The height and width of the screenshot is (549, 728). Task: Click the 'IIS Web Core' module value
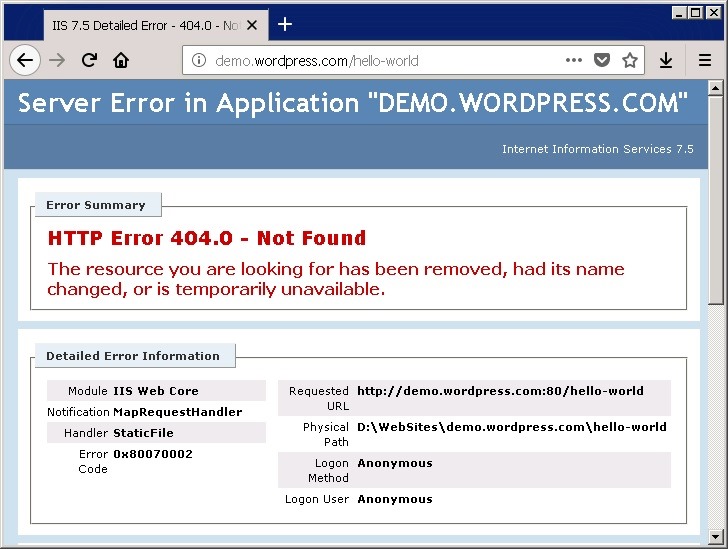[x=156, y=391]
